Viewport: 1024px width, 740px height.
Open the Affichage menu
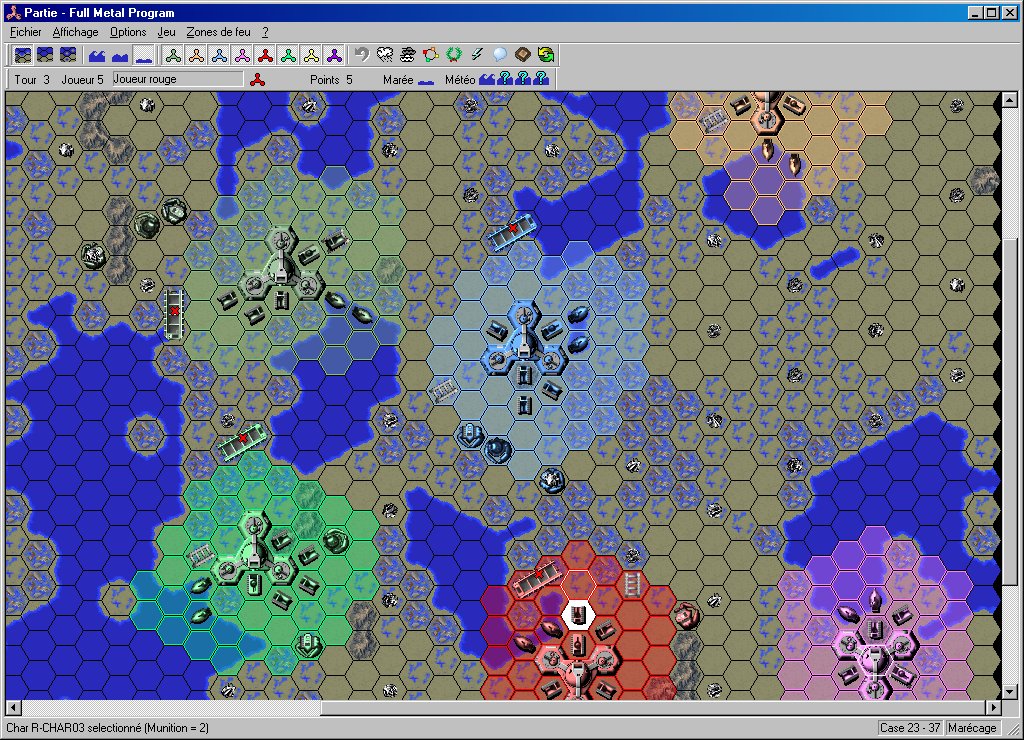click(75, 32)
